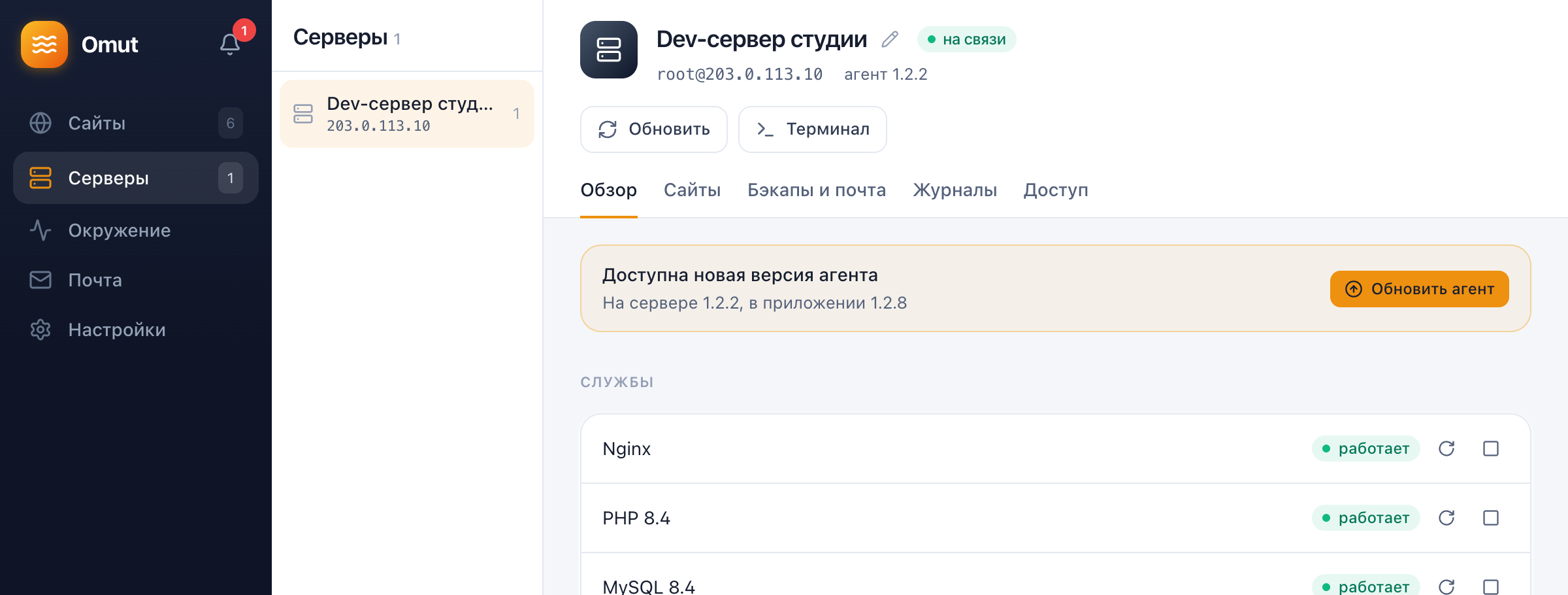Viewport: 1568px width, 595px height.
Task: Switch to the Обзор tab
Action: coord(609,190)
